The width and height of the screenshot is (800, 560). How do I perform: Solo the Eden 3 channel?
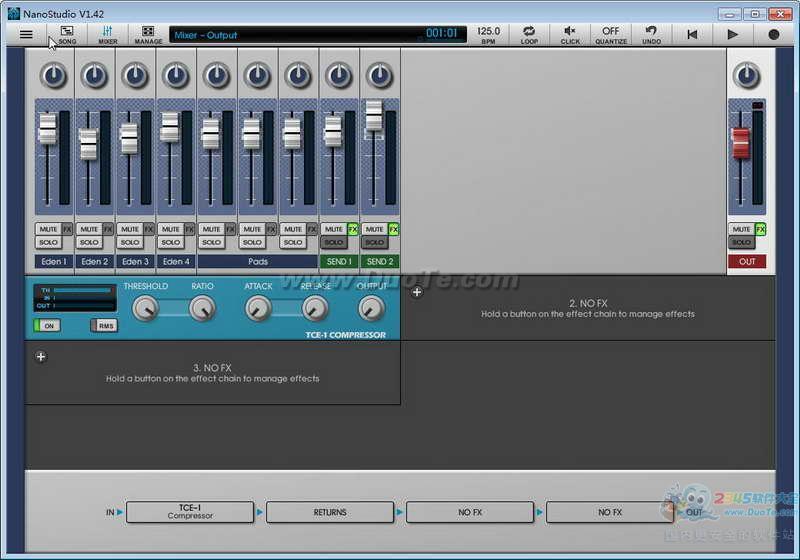pos(130,242)
